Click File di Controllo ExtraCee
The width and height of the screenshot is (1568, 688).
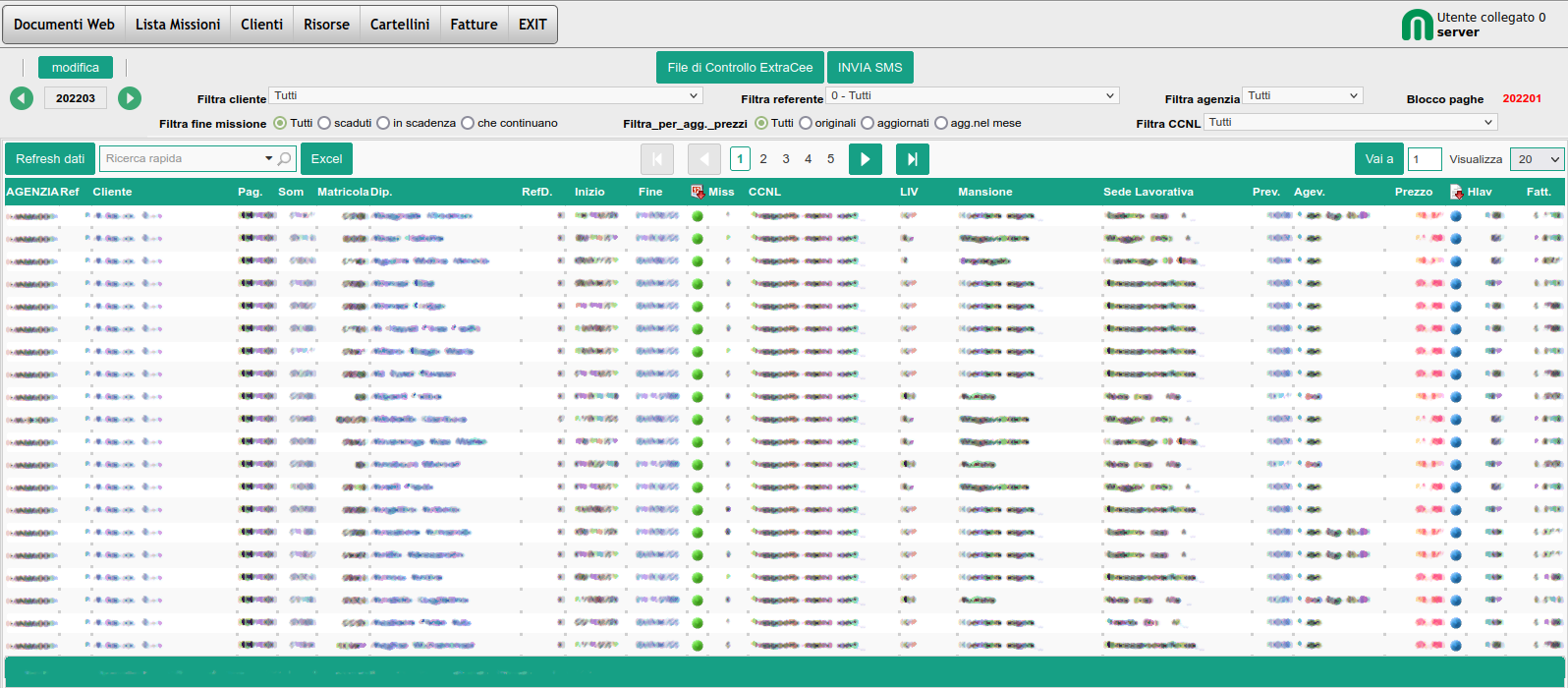point(740,68)
